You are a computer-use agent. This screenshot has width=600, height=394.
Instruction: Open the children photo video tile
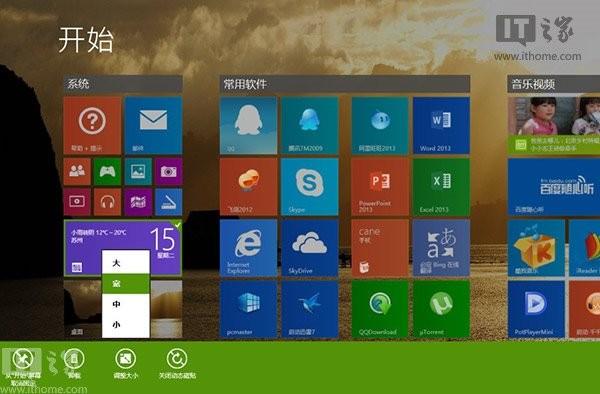tap(554, 125)
